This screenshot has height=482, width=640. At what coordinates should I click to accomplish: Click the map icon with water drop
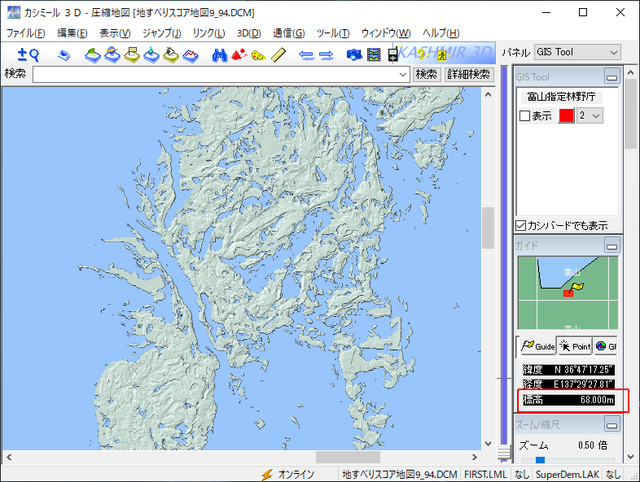tap(151, 55)
